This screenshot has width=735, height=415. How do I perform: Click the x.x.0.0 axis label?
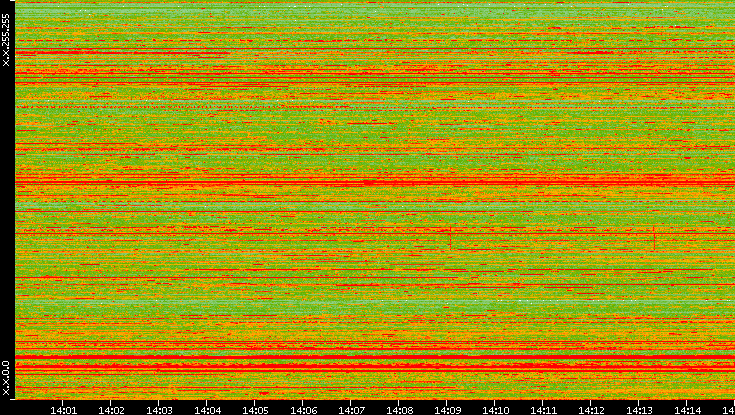pyautogui.click(x=6, y=378)
